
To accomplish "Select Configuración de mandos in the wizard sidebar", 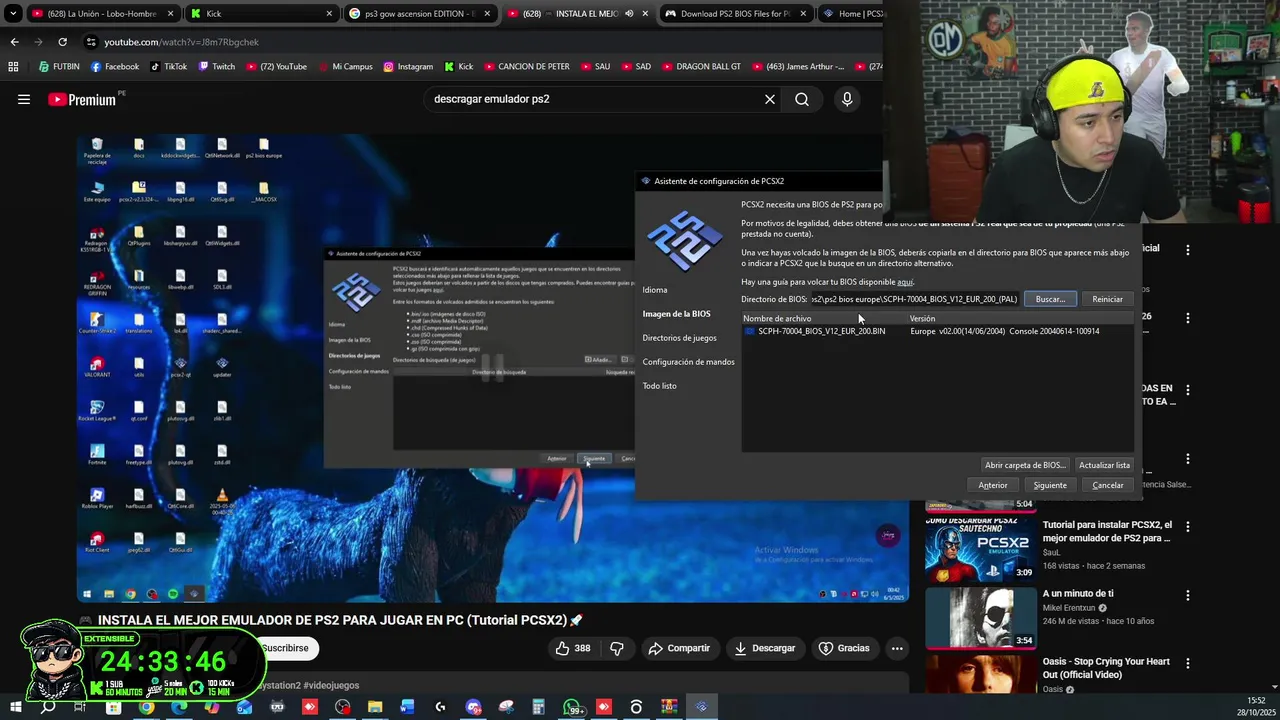I will pyautogui.click(x=689, y=362).
